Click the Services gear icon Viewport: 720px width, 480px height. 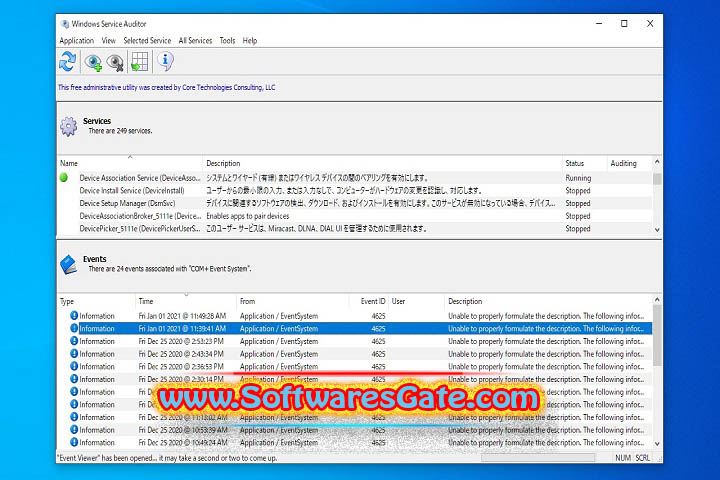point(68,126)
